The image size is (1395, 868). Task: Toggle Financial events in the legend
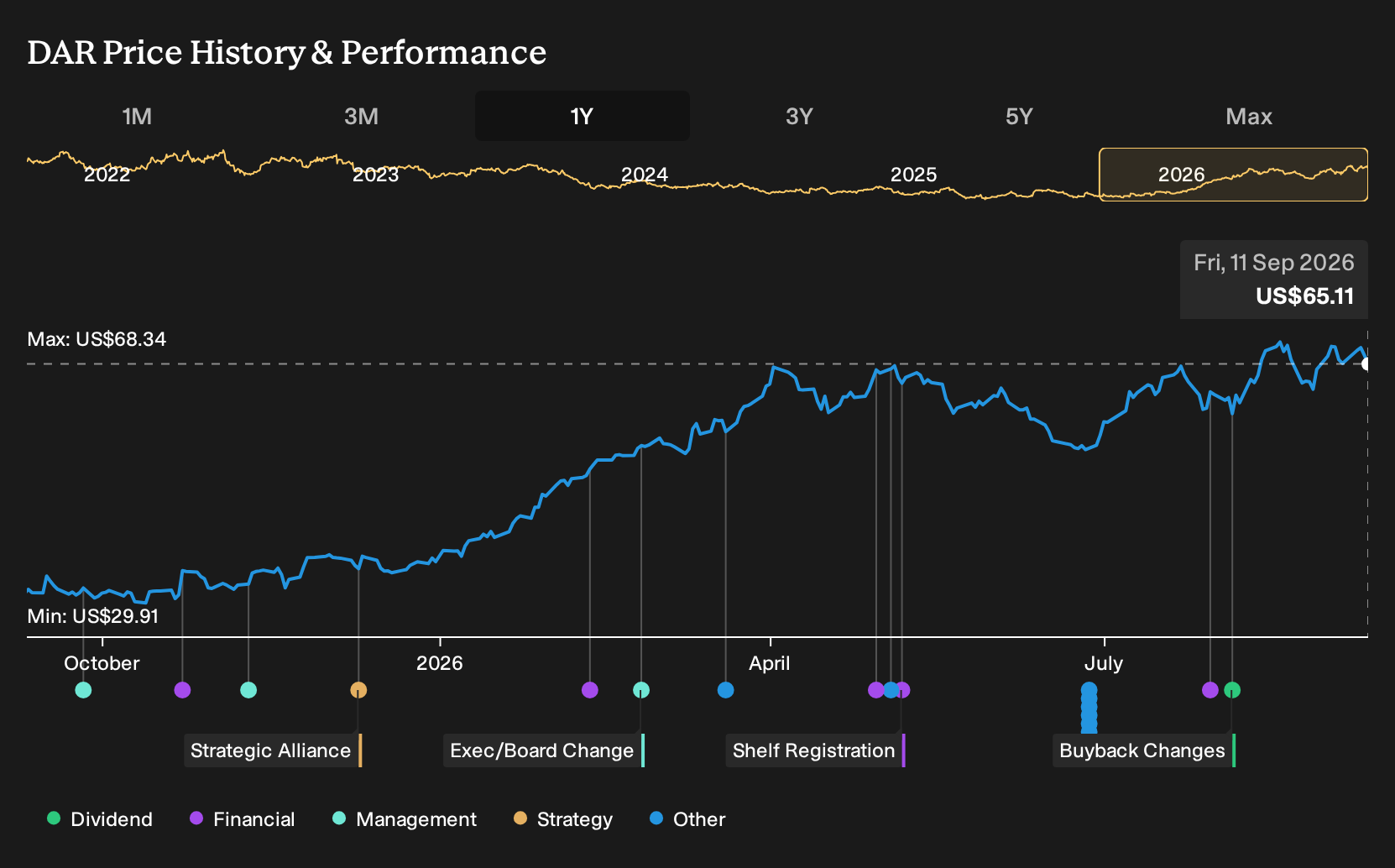point(243,819)
